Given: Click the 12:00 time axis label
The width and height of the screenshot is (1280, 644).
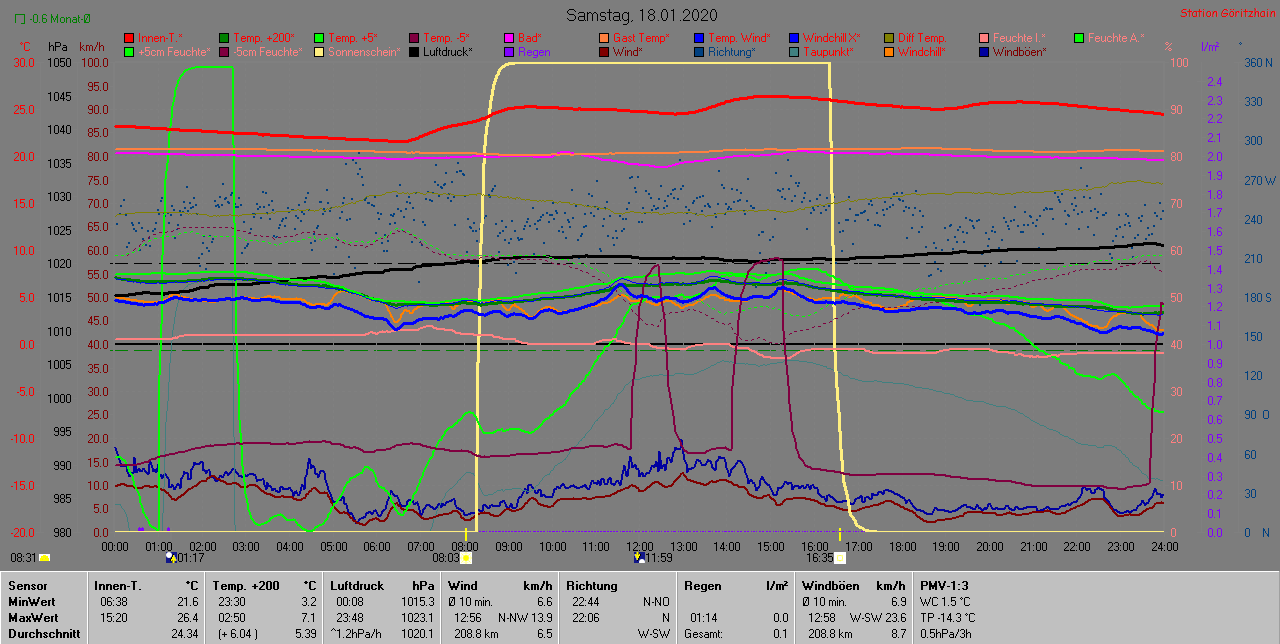Looking at the screenshot, I should click(x=640, y=546).
